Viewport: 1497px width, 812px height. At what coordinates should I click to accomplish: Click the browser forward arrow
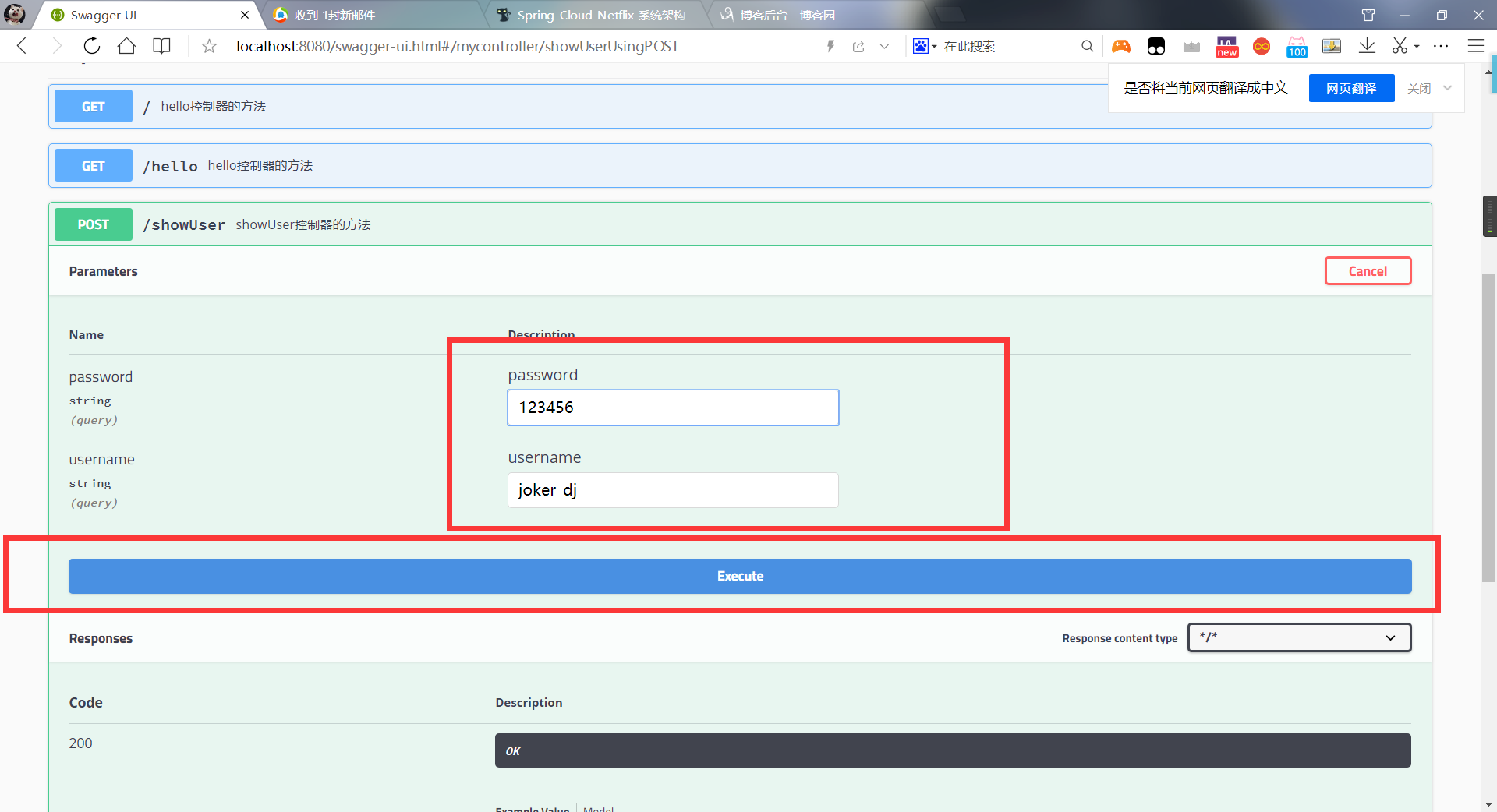click(x=56, y=46)
